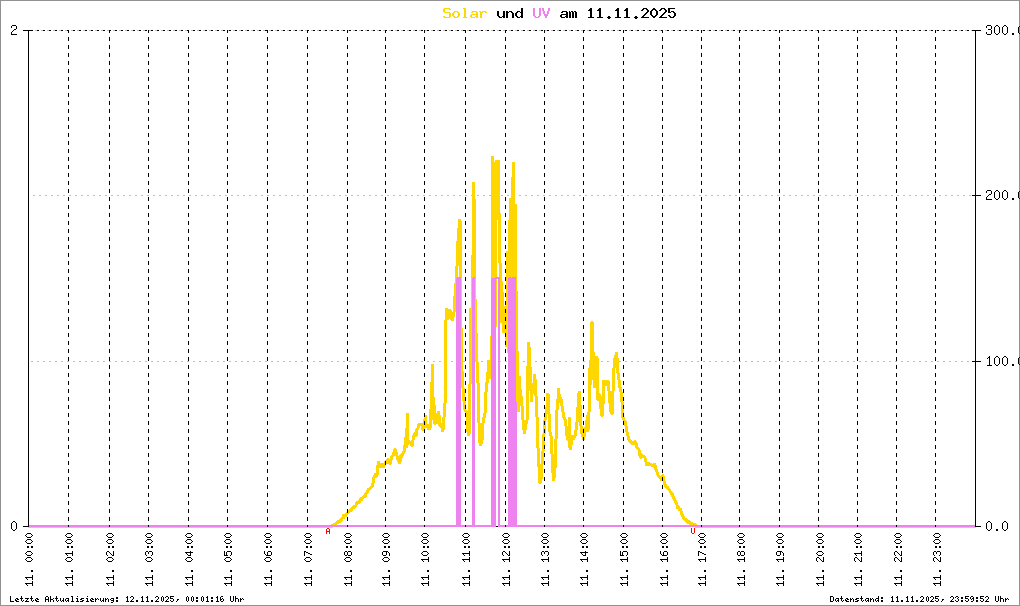Click the yellow 'Solar' legend word in title
The image size is (1020, 606).
pos(465,14)
